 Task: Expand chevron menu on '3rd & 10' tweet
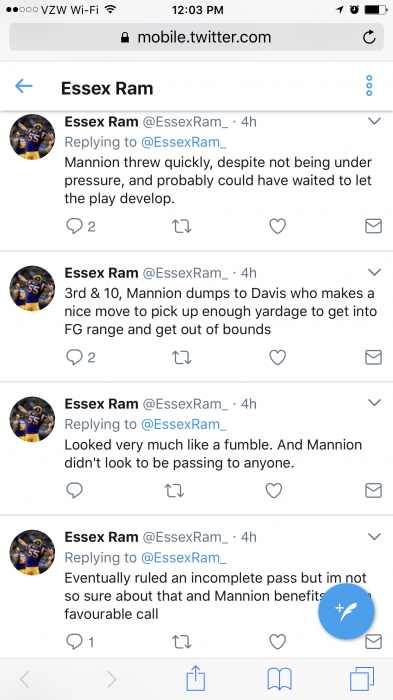coord(374,272)
